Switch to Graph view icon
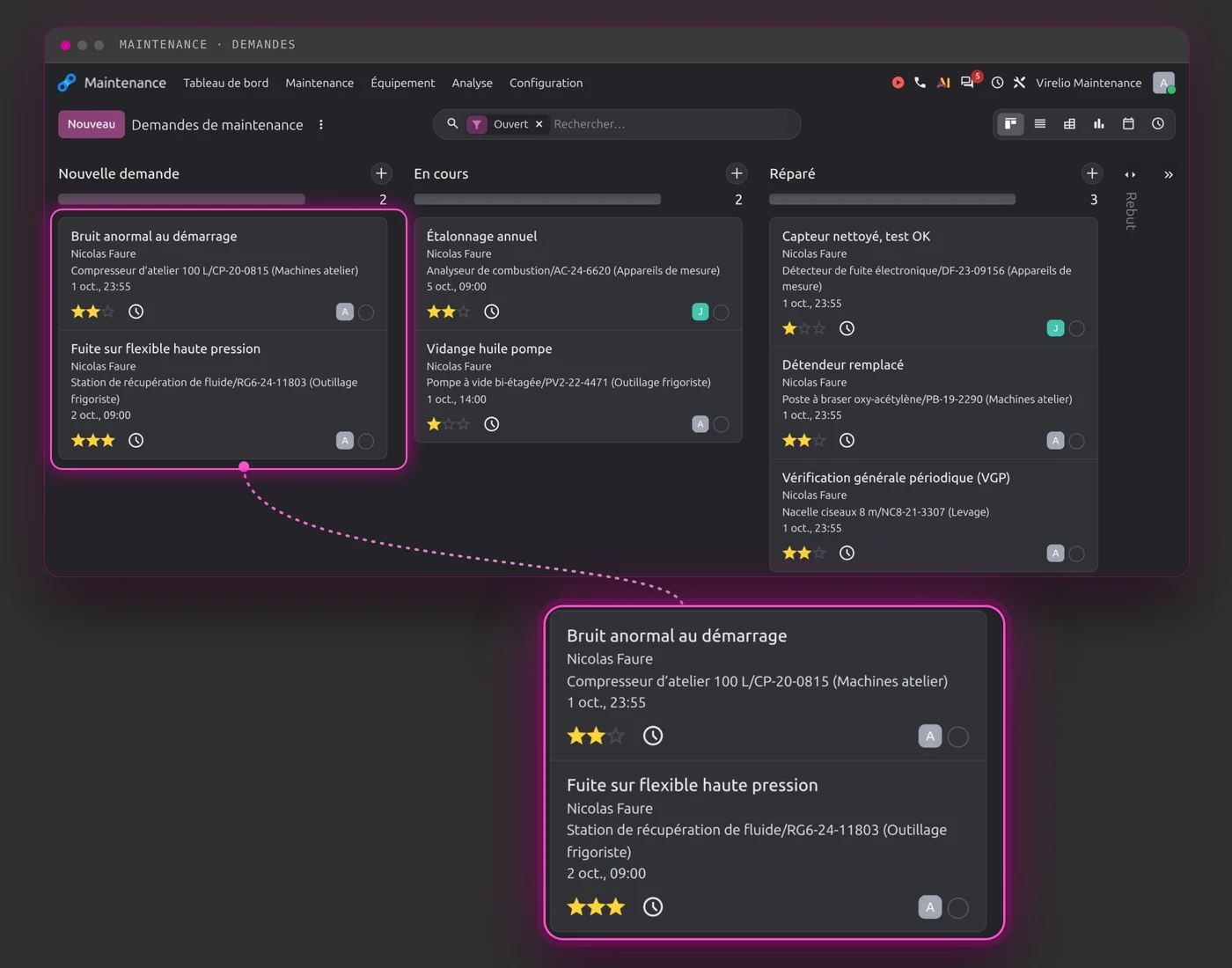Screen dimensions: 1232x968 [1099, 124]
